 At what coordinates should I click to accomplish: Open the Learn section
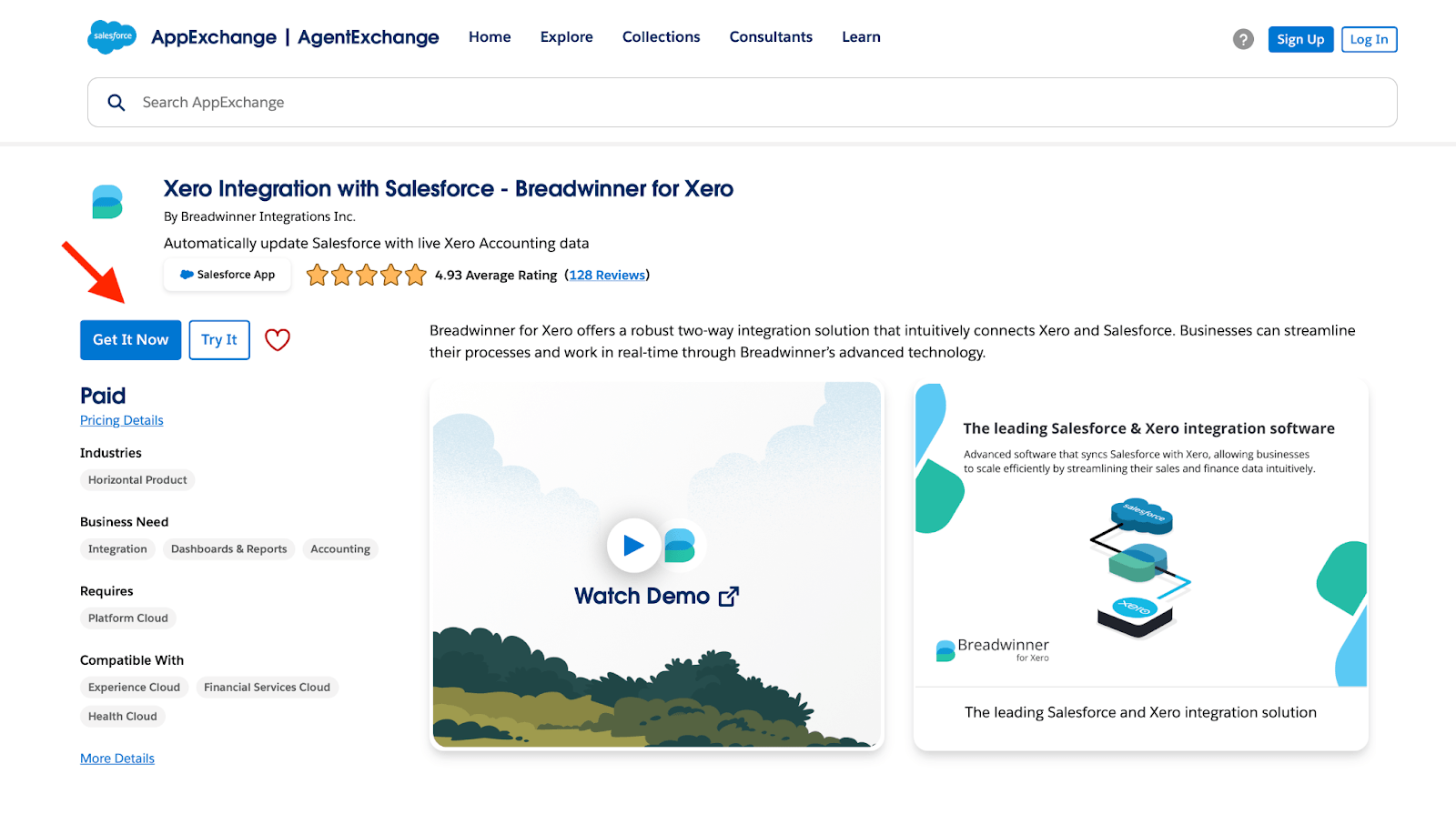(860, 37)
